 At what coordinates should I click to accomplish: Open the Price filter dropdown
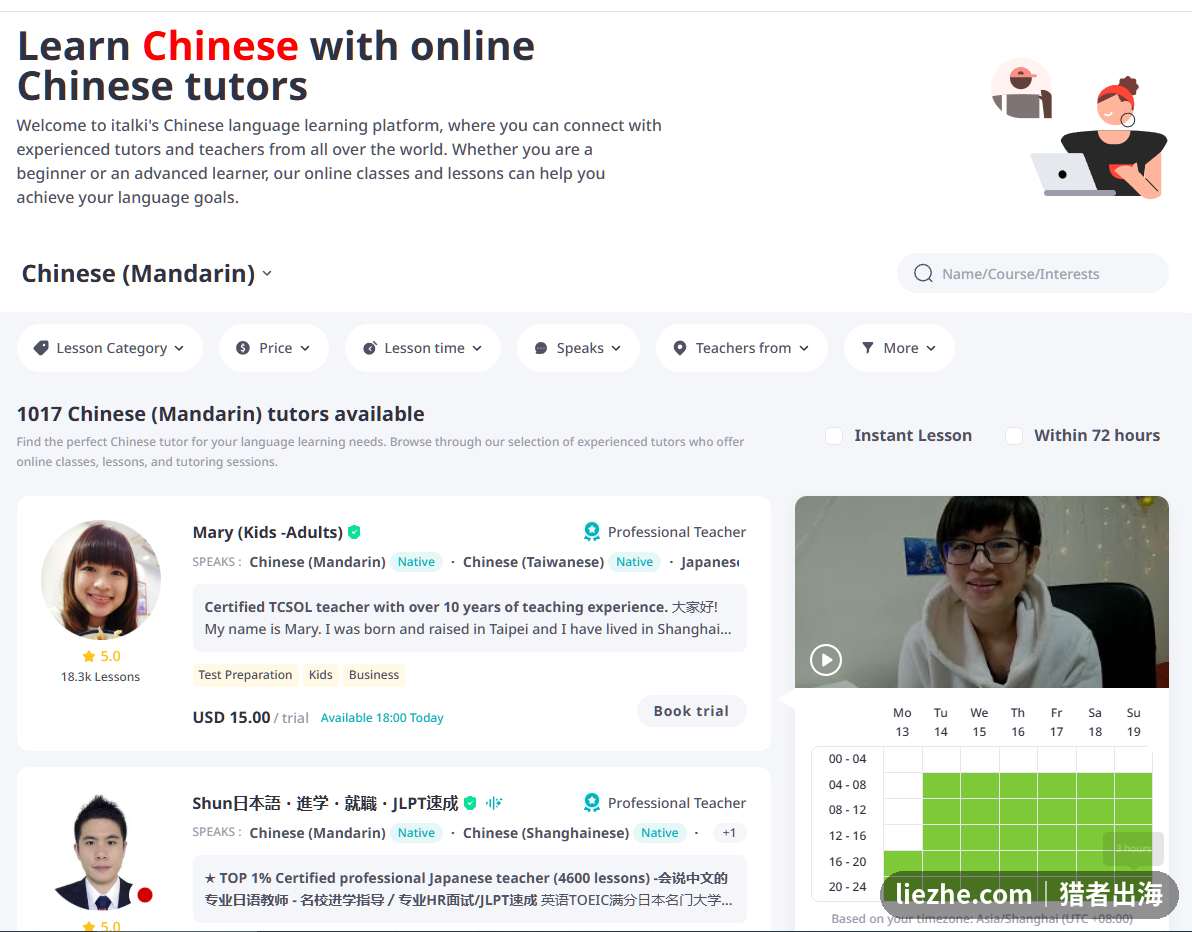(x=274, y=348)
